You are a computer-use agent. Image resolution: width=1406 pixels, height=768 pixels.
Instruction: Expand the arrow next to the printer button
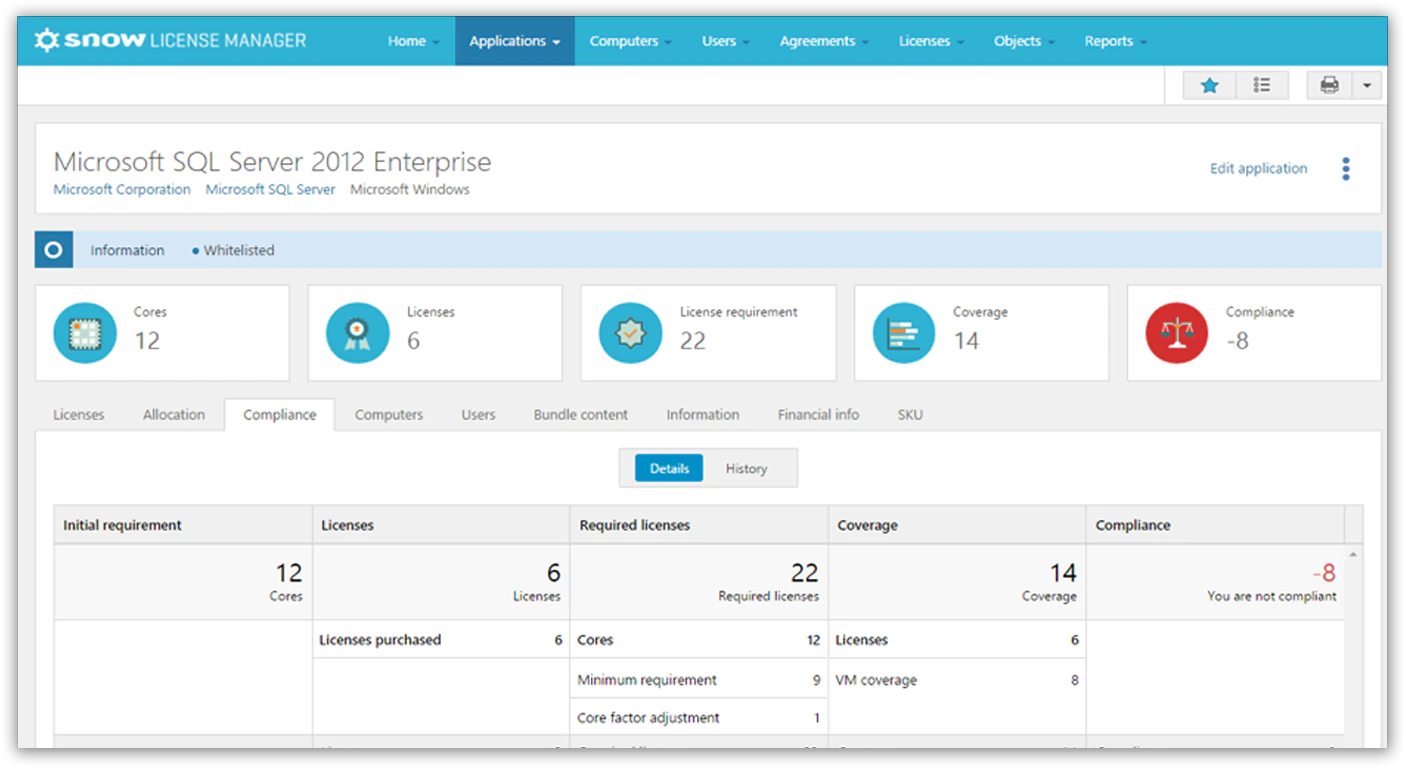(1369, 85)
